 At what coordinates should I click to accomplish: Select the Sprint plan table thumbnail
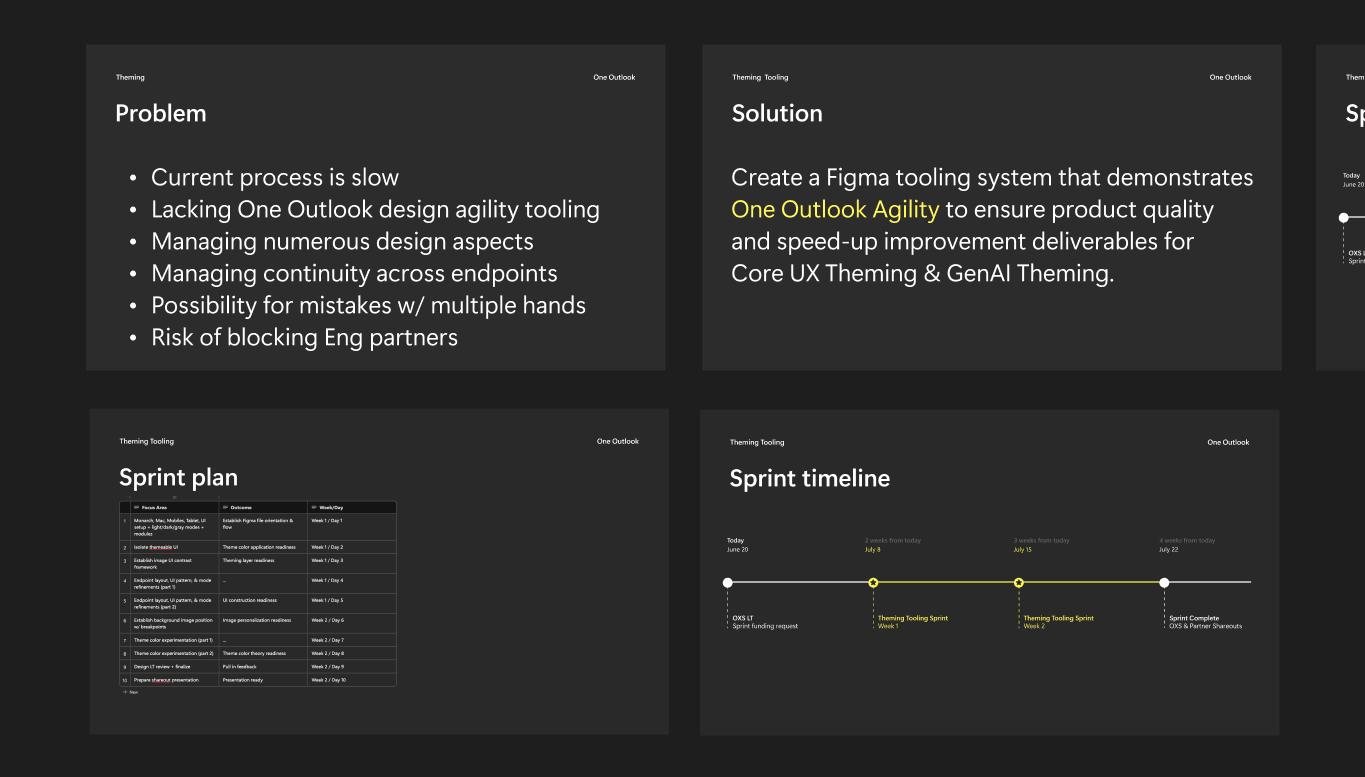(x=258, y=594)
